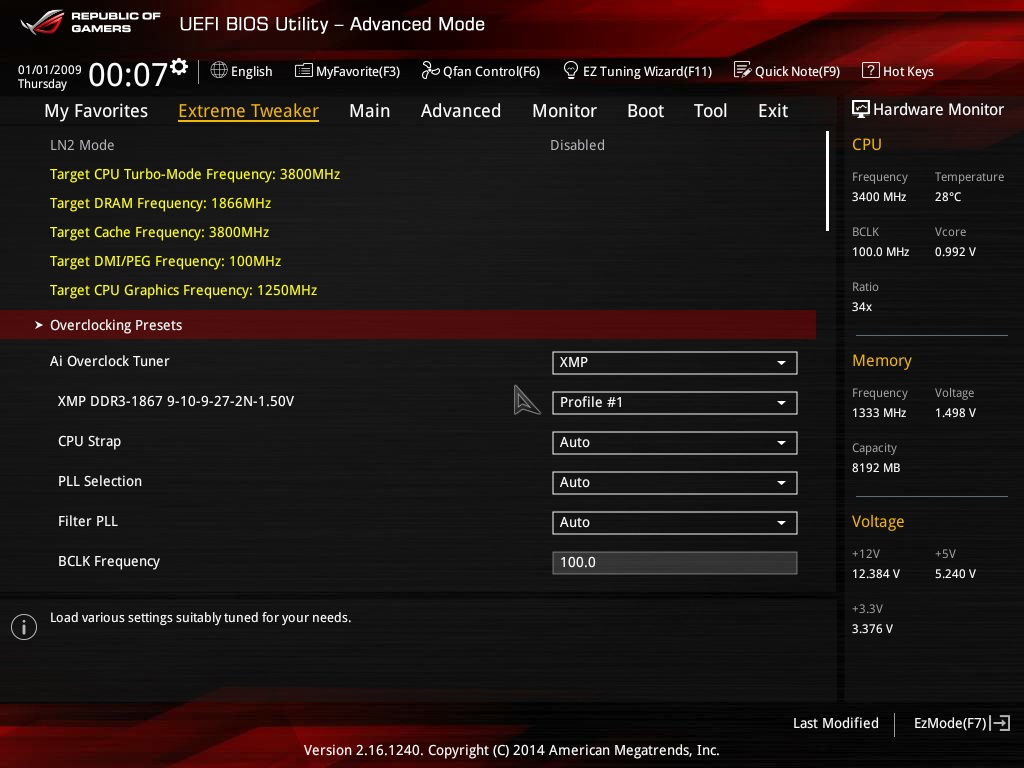
Task: Click memory frequency value 1333 MHz
Action: 879,413
